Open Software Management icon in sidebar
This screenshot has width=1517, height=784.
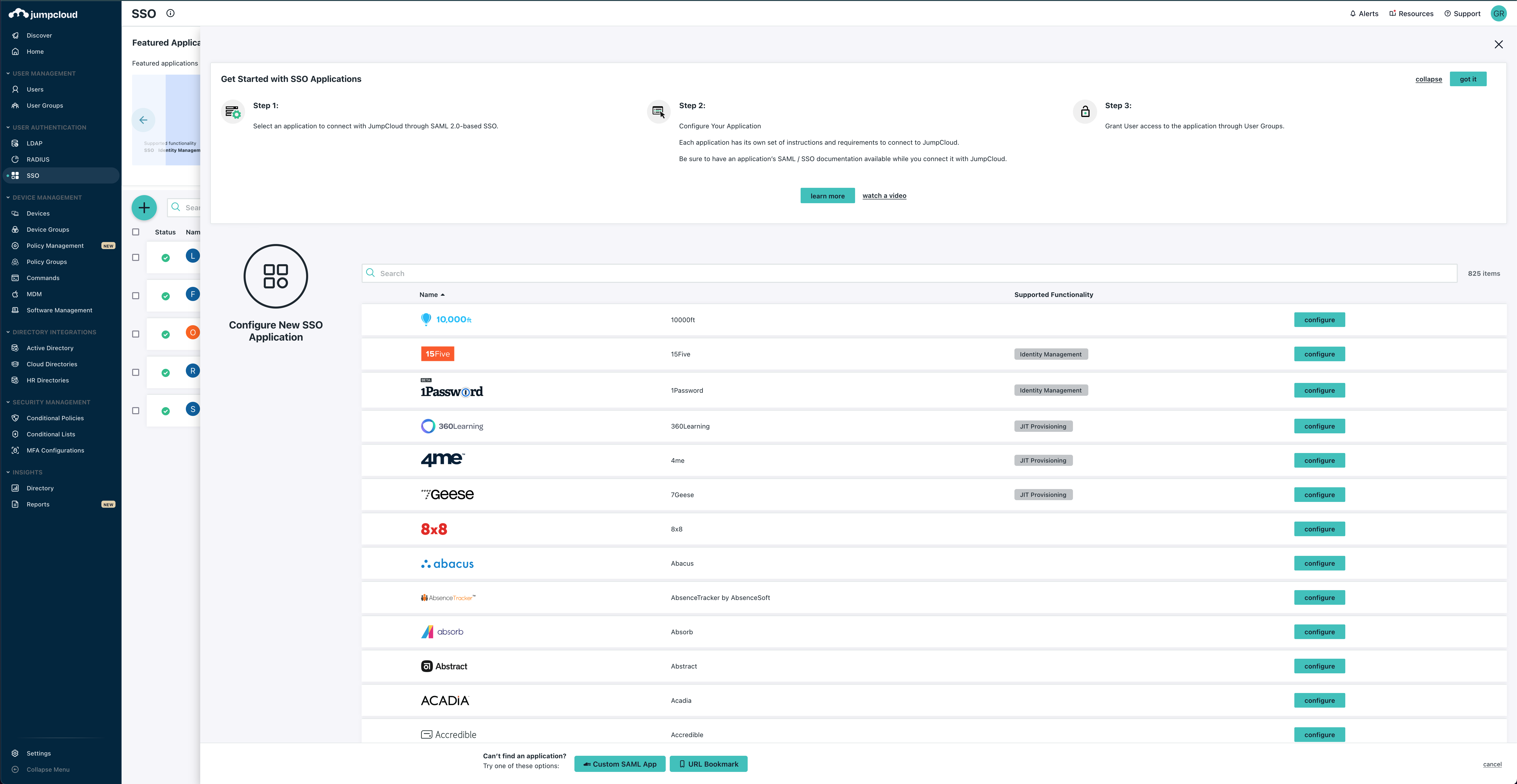[15, 310]
